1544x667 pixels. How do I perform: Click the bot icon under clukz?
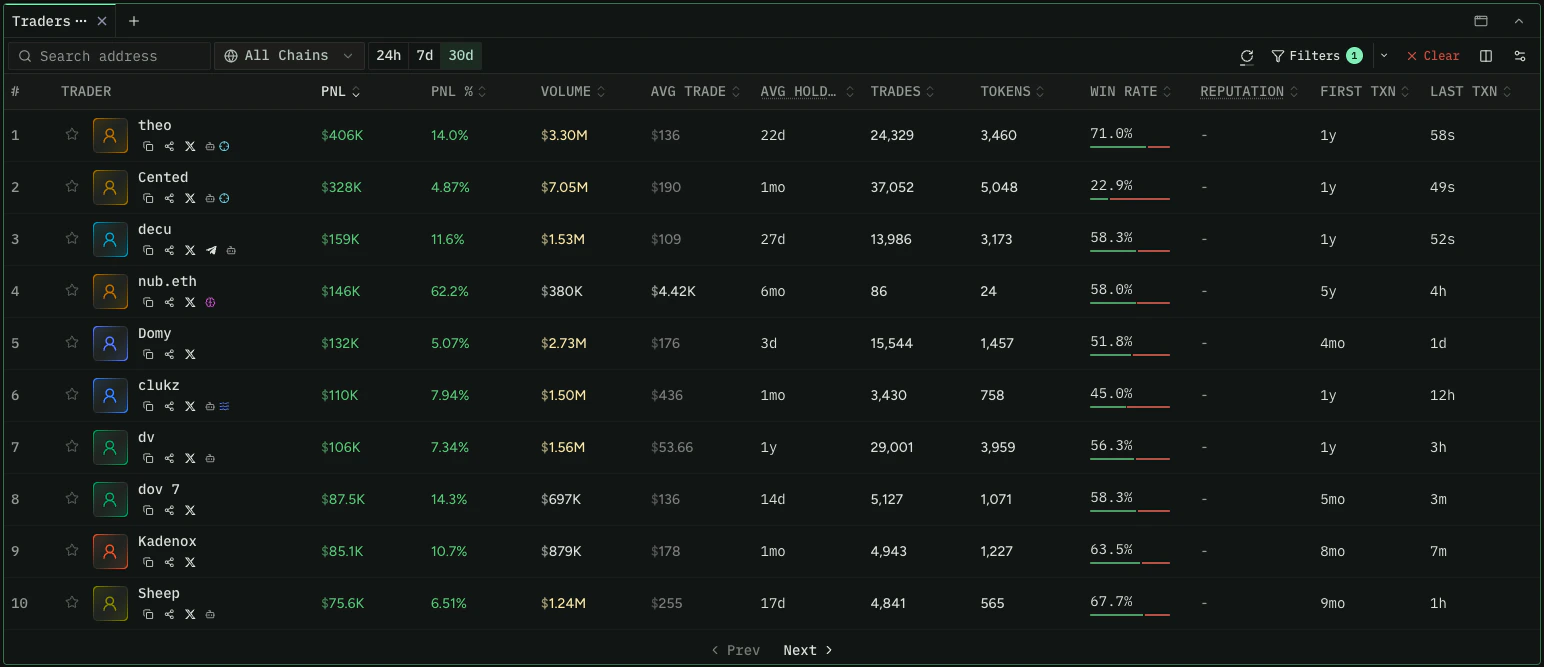click(x=210, y=406)
